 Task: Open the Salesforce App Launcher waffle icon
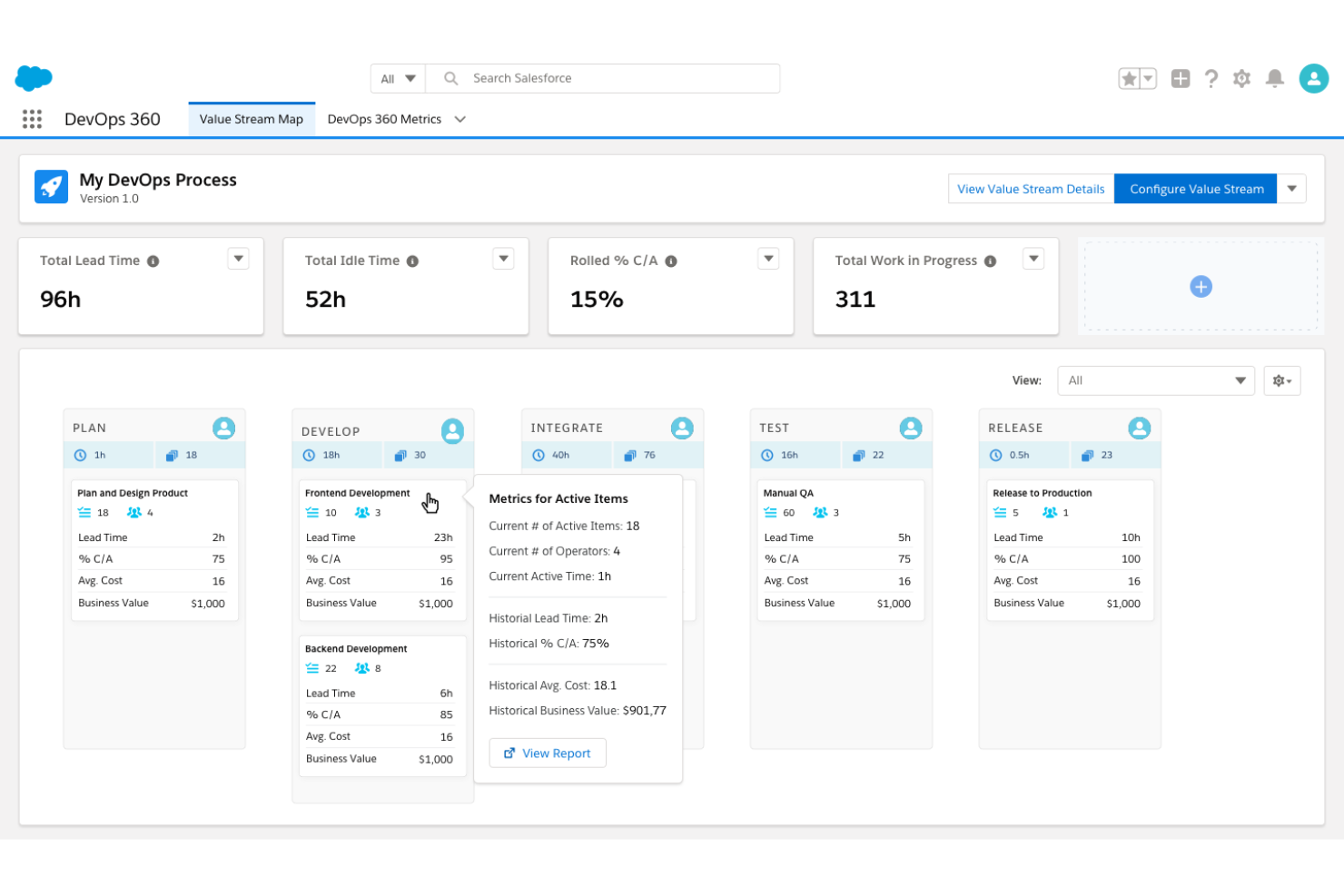click(32, 119)
